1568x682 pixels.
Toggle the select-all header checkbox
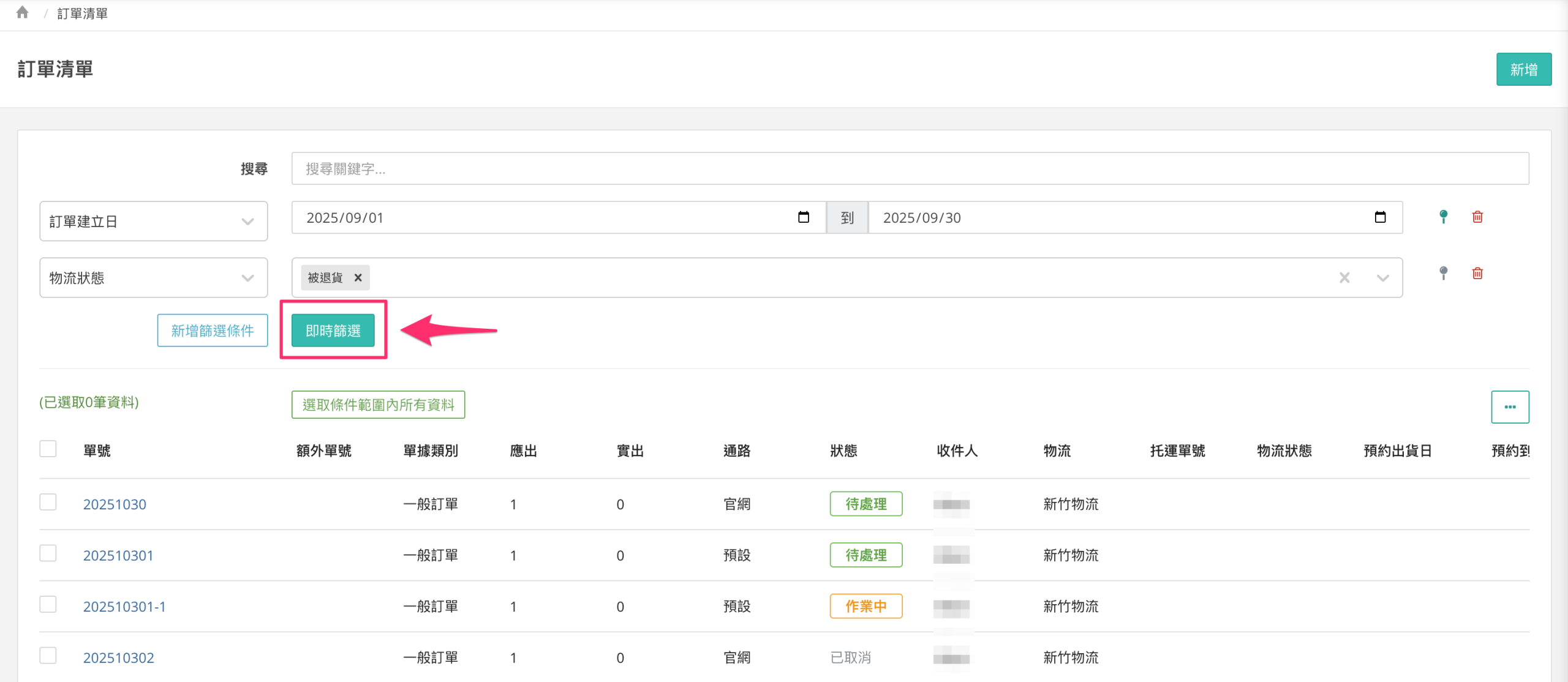point(48,449)
